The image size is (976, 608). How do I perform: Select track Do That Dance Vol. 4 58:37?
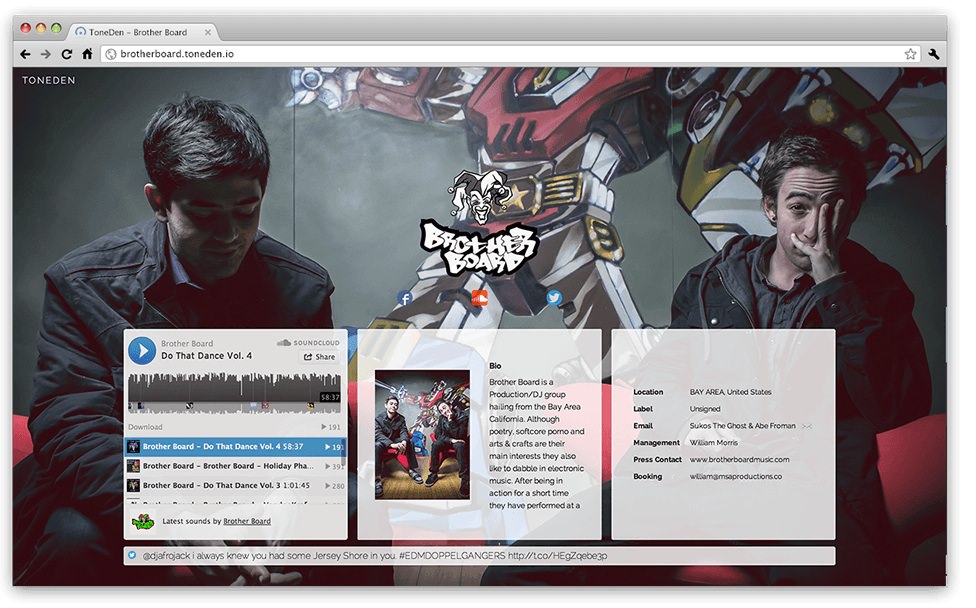(x=235, y=447)
